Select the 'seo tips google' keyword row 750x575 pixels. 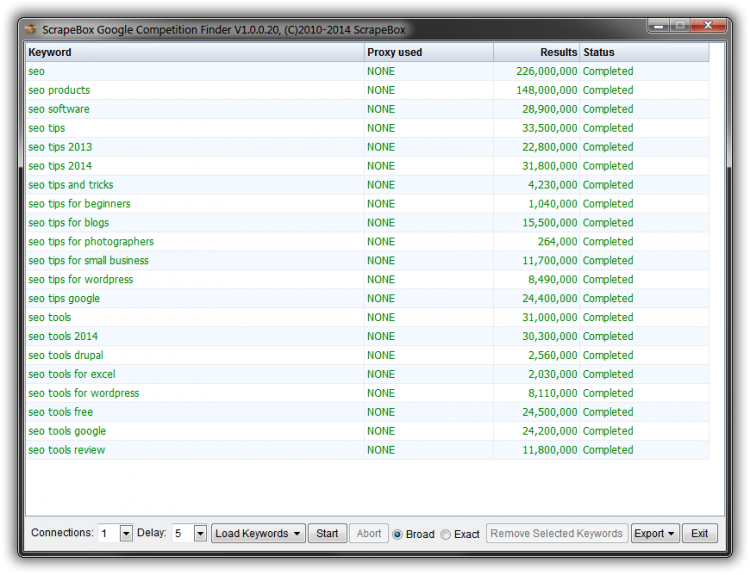(367, 299)
